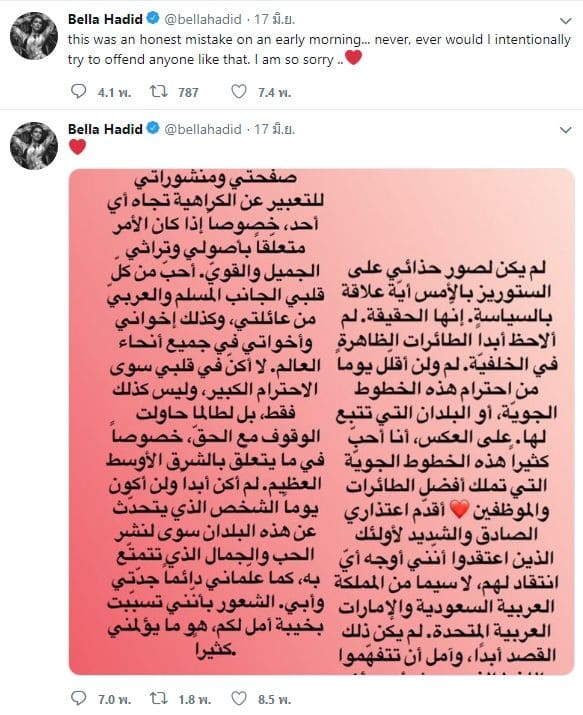Retweet the Arabic apology image tweet
The height and width of the screenshot is (715, 583).
(159, 698)
